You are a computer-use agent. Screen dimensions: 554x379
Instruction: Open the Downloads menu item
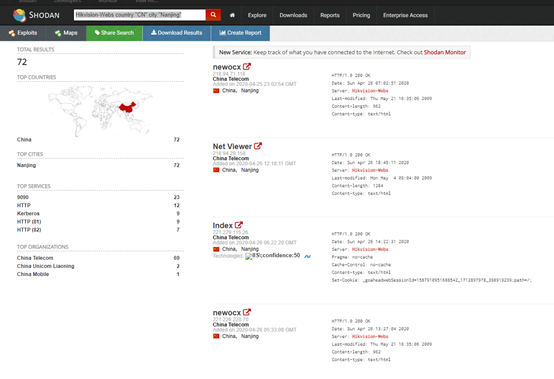[293, 15]
